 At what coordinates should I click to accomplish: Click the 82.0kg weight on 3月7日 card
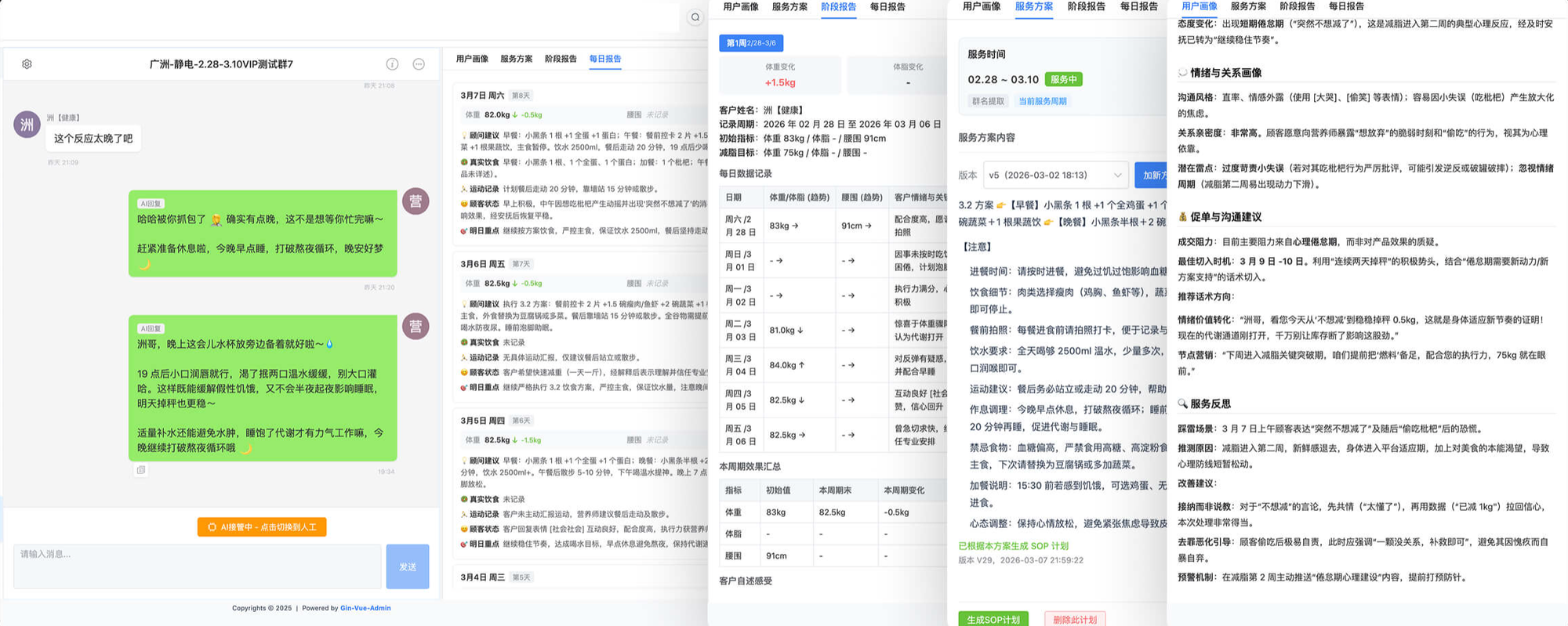pos(497,114)
